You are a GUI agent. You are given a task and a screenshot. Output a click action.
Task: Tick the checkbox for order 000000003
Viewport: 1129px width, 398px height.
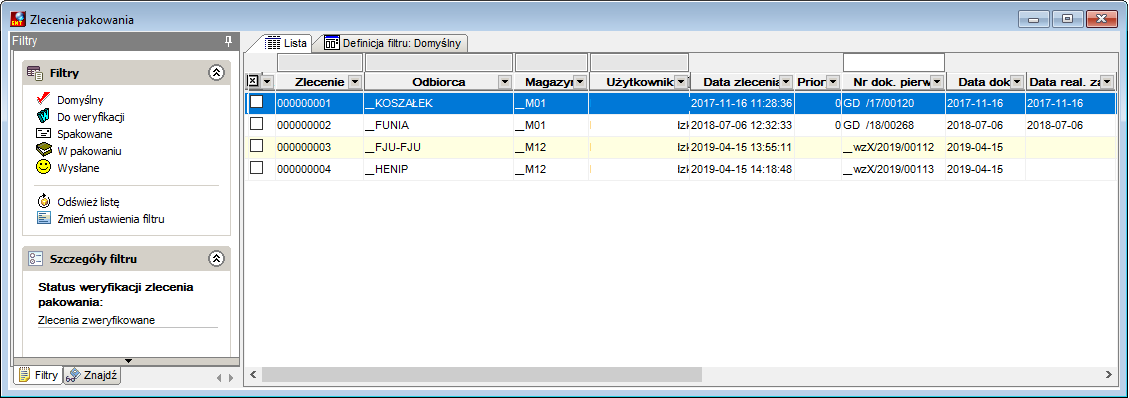256,146
